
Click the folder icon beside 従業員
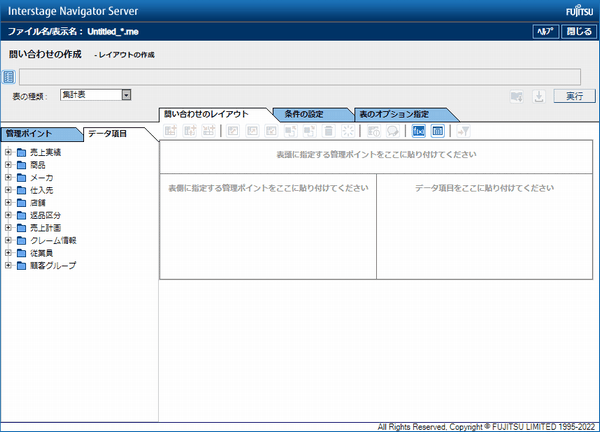point(21,253)
